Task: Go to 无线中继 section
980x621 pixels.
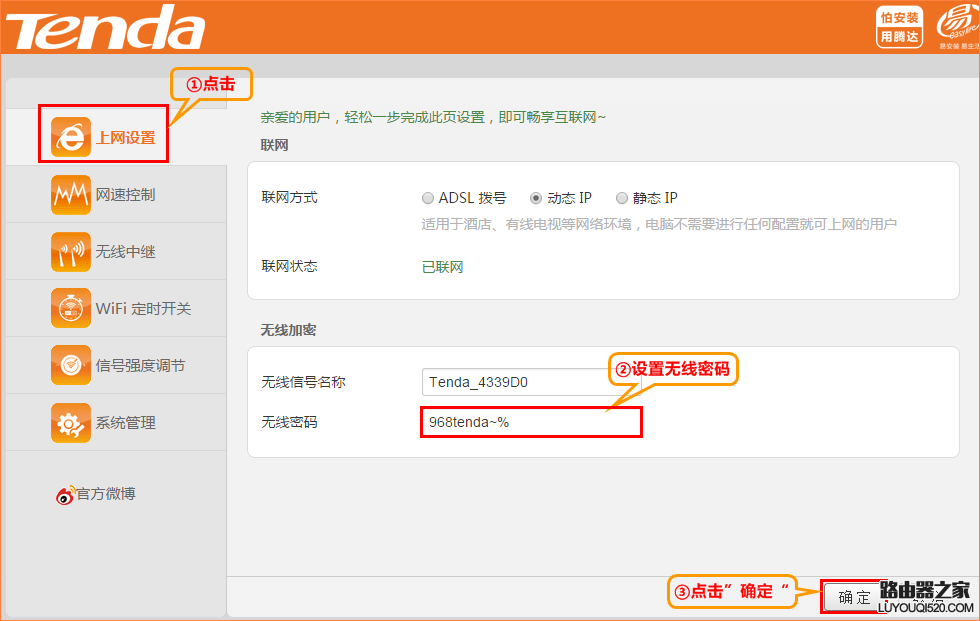Action: pos(117,251)
